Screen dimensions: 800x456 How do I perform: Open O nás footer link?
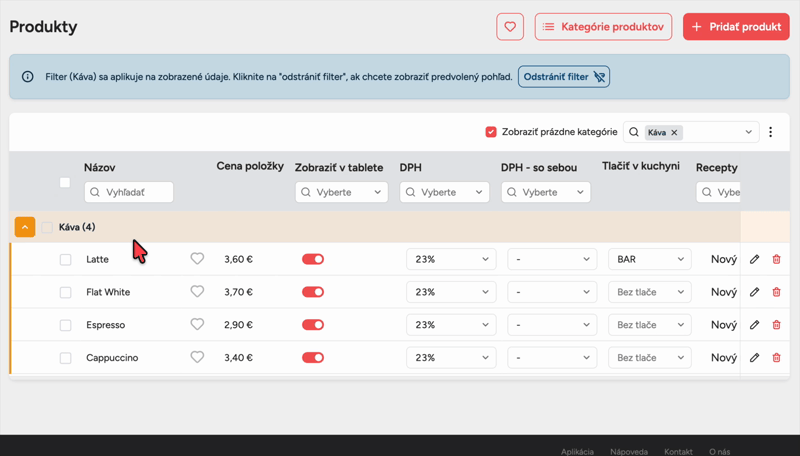719,451
